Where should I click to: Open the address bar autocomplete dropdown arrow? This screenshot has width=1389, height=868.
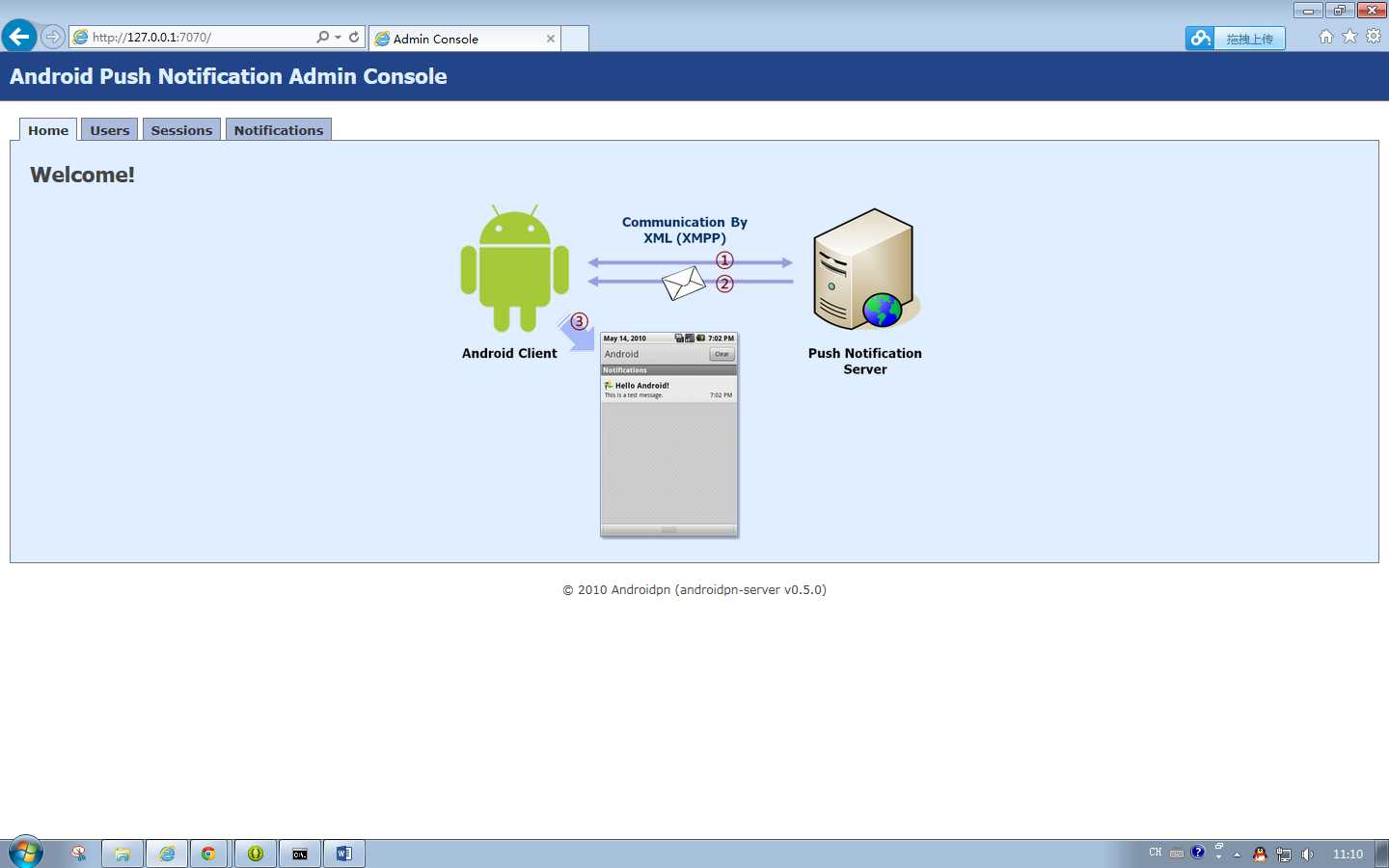(338, 38)
